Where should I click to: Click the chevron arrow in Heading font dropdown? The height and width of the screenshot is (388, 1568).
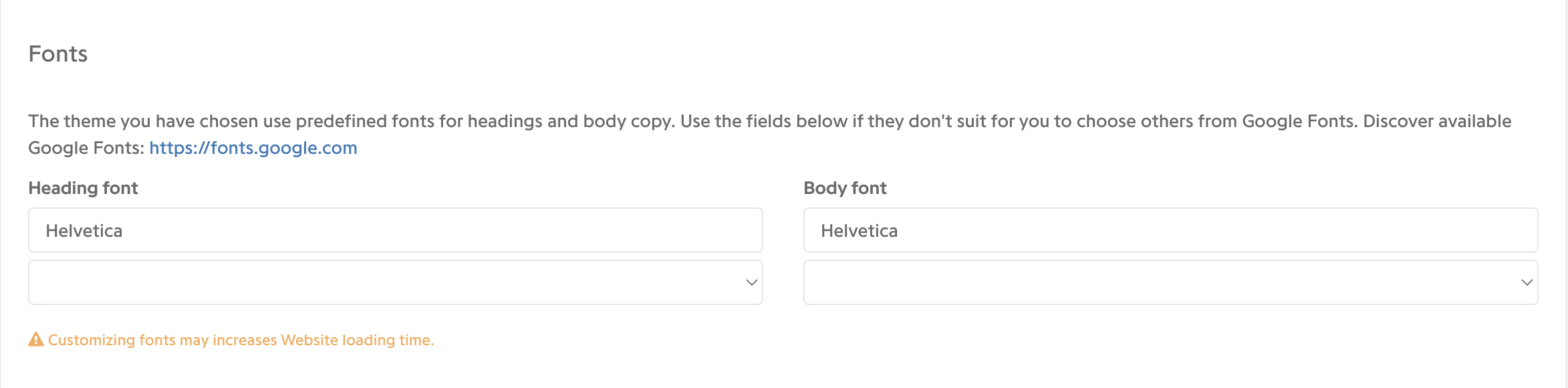coord(751,282)
